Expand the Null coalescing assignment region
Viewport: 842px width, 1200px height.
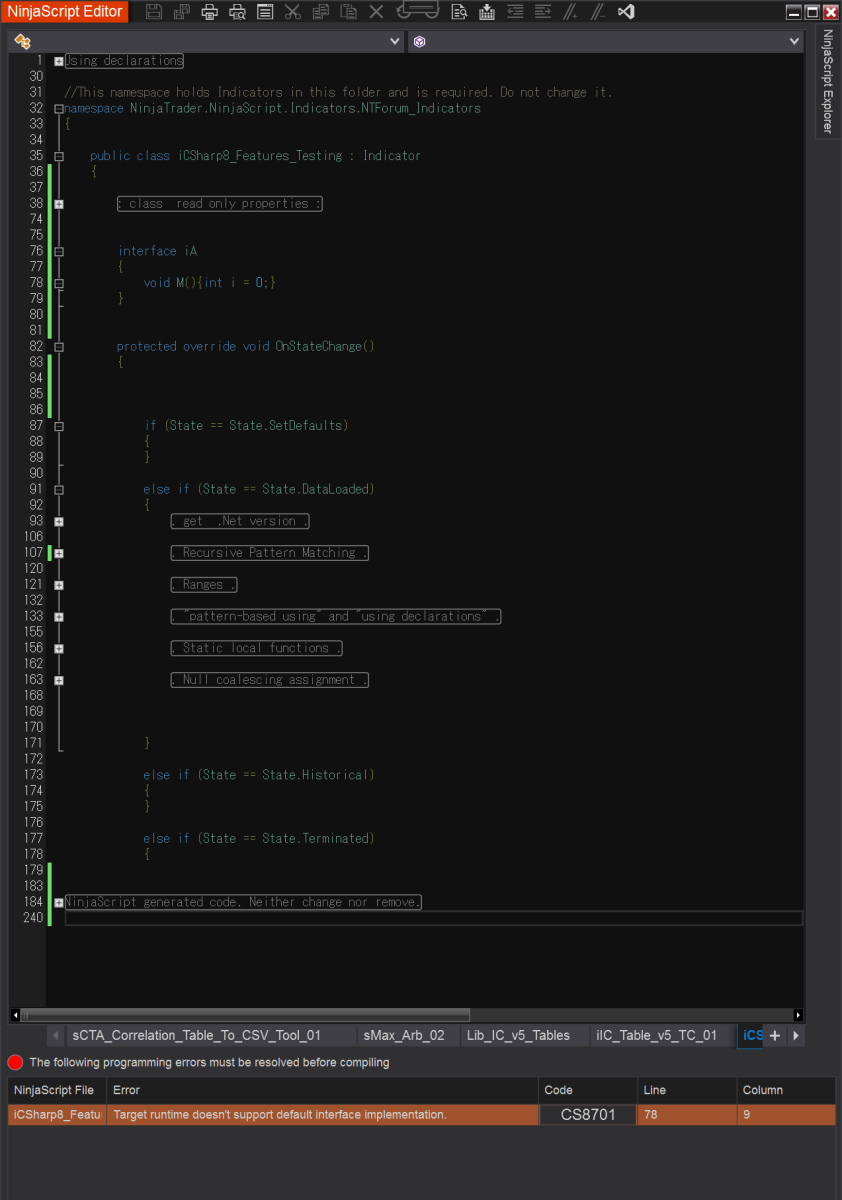coord(59,681)
